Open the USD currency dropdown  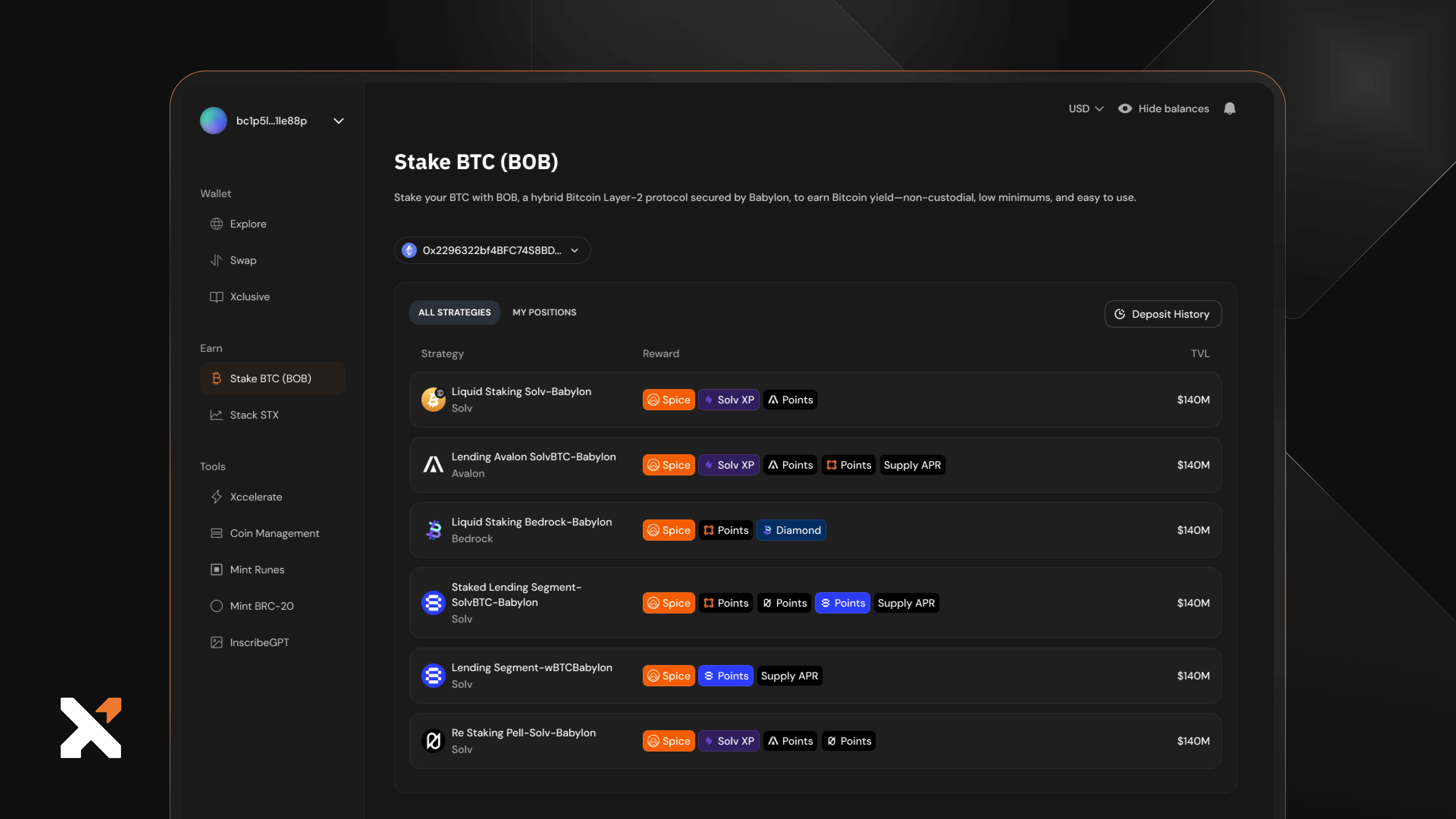(1086, 108)
